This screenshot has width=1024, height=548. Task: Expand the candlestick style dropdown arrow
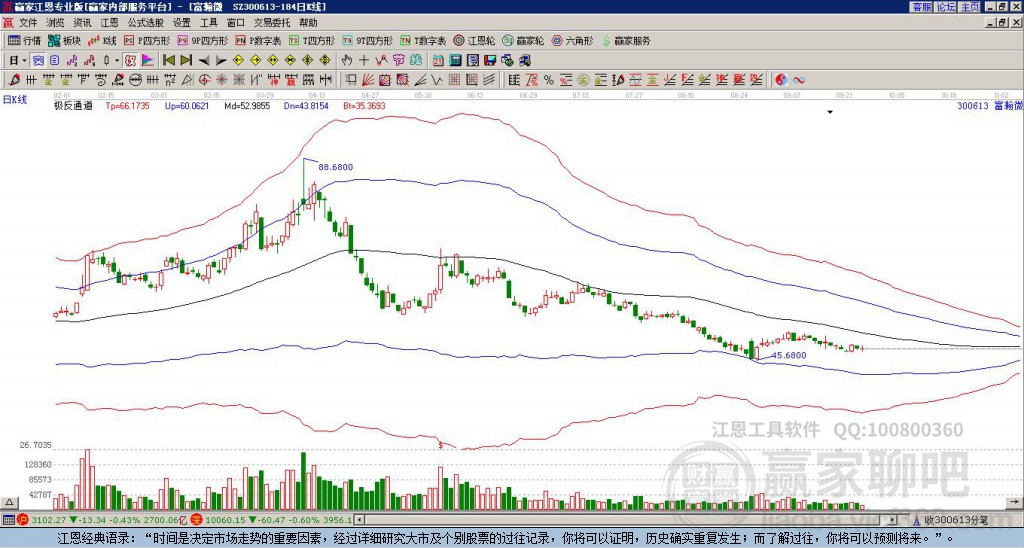[x=117, y=61]
